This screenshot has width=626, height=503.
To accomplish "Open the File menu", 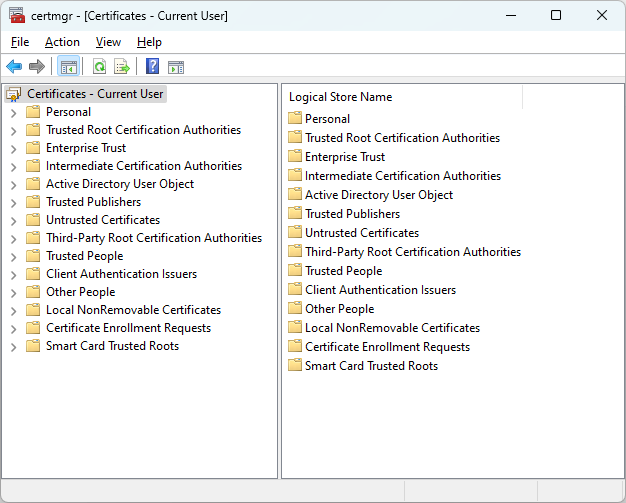I will coord(20,42).
